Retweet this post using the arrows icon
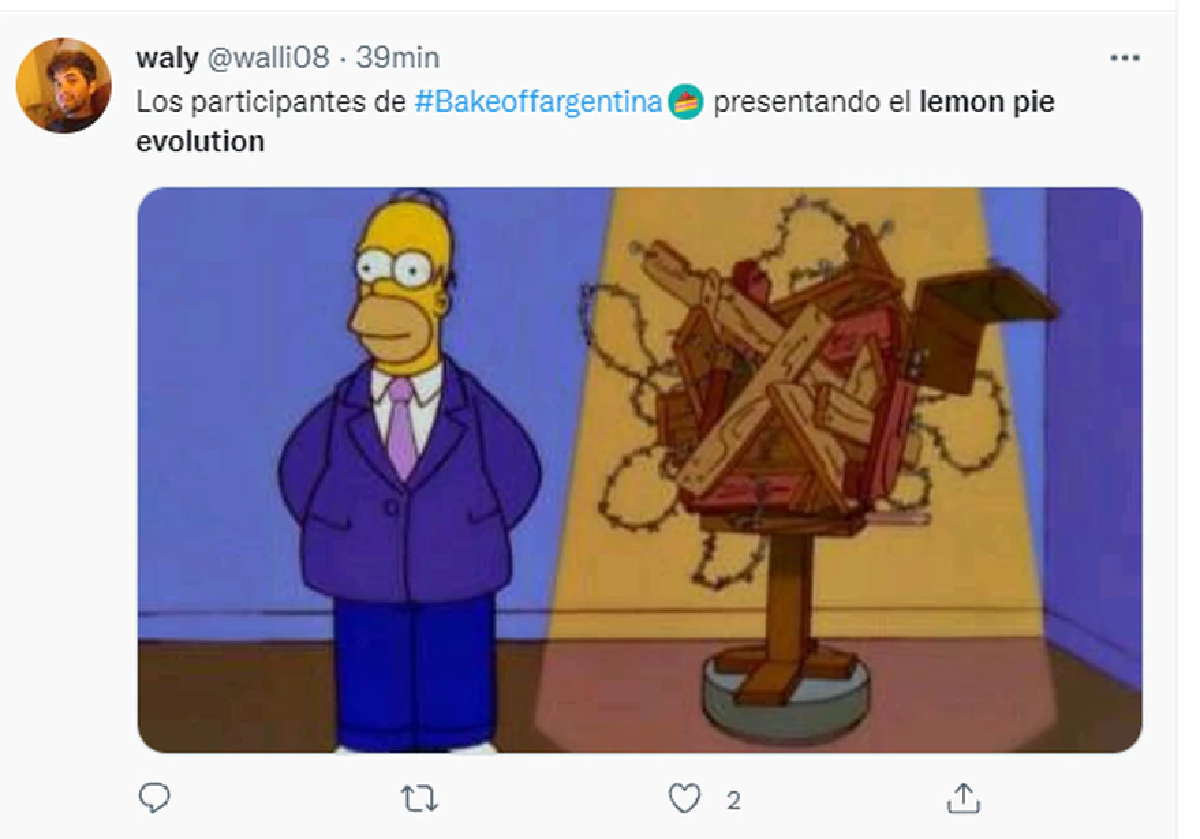Viewport: 1200px width, 839px height. click(x=419, y=798)
